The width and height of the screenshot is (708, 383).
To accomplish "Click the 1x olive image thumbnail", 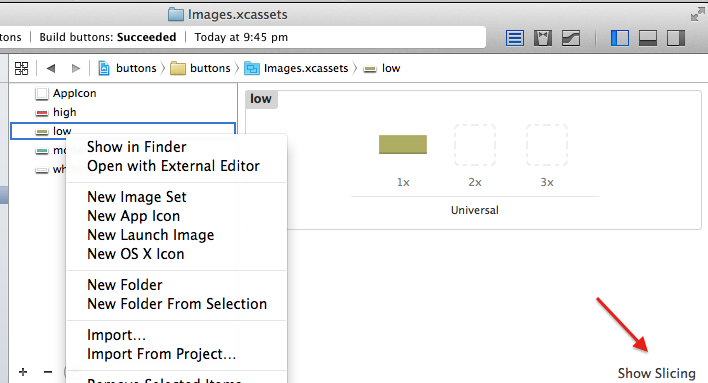I will pyautogui.click(x=403, y=145).
